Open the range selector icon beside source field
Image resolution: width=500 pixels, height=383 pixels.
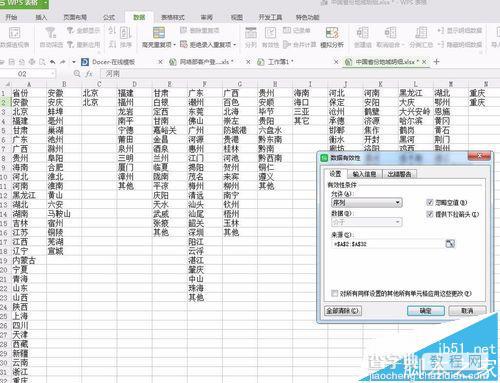[450, 244]
